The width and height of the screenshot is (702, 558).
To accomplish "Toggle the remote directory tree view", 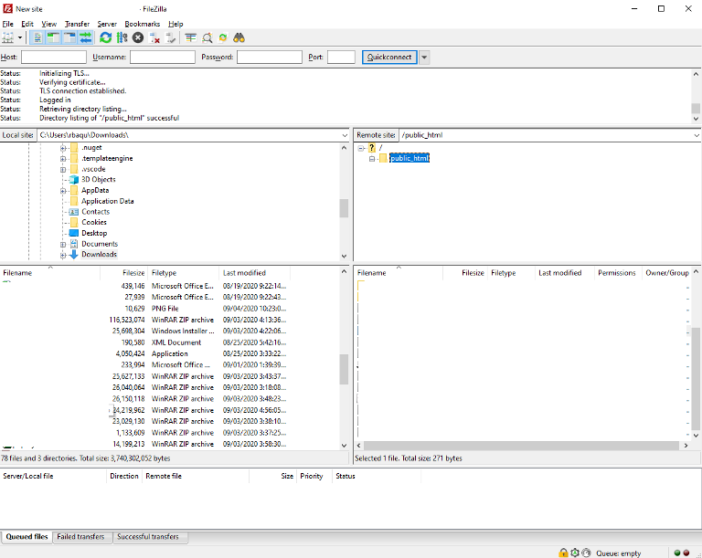I will pyautogui.click(x=70, y=38).
